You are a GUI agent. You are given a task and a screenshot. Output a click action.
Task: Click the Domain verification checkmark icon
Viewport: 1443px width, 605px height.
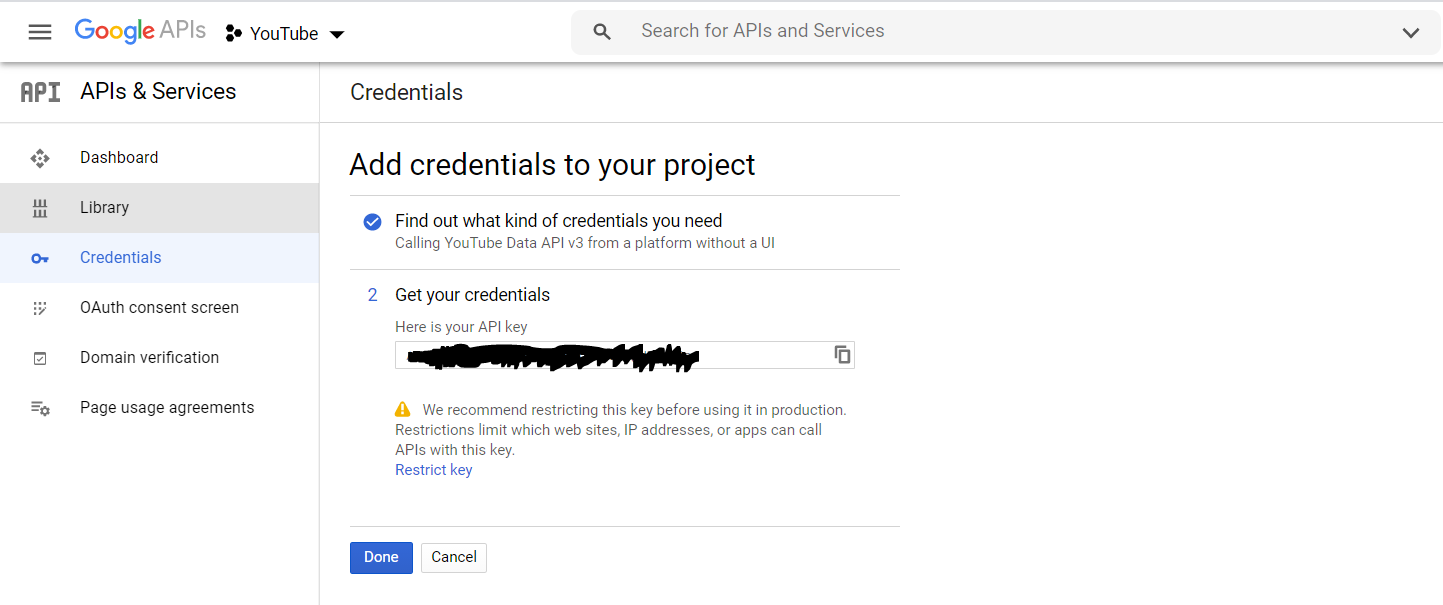[x=39, y=357]
